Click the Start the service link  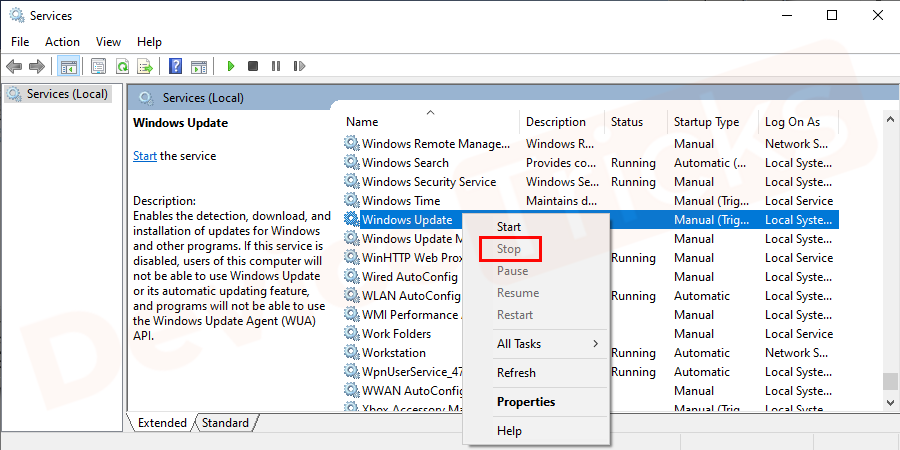[x=145, y=156]
